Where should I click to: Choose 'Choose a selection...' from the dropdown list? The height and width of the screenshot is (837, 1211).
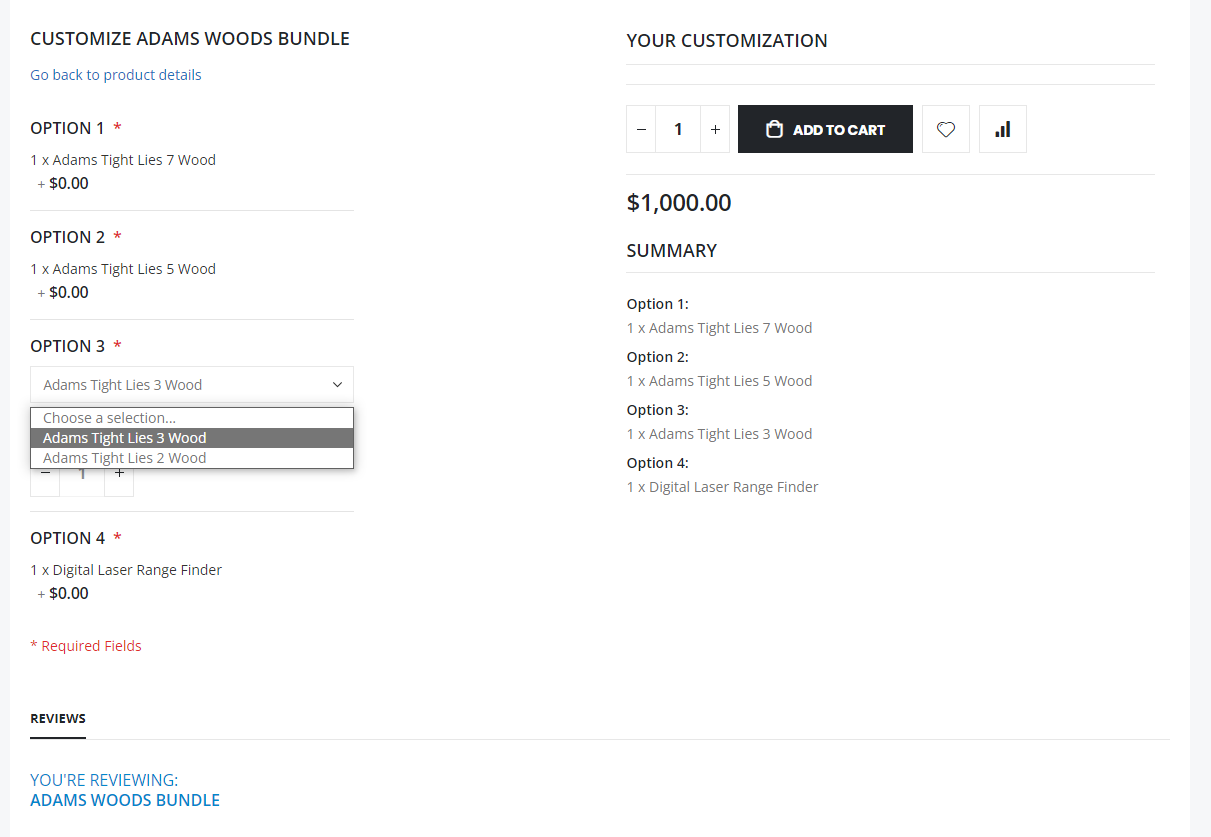[192, 418]
